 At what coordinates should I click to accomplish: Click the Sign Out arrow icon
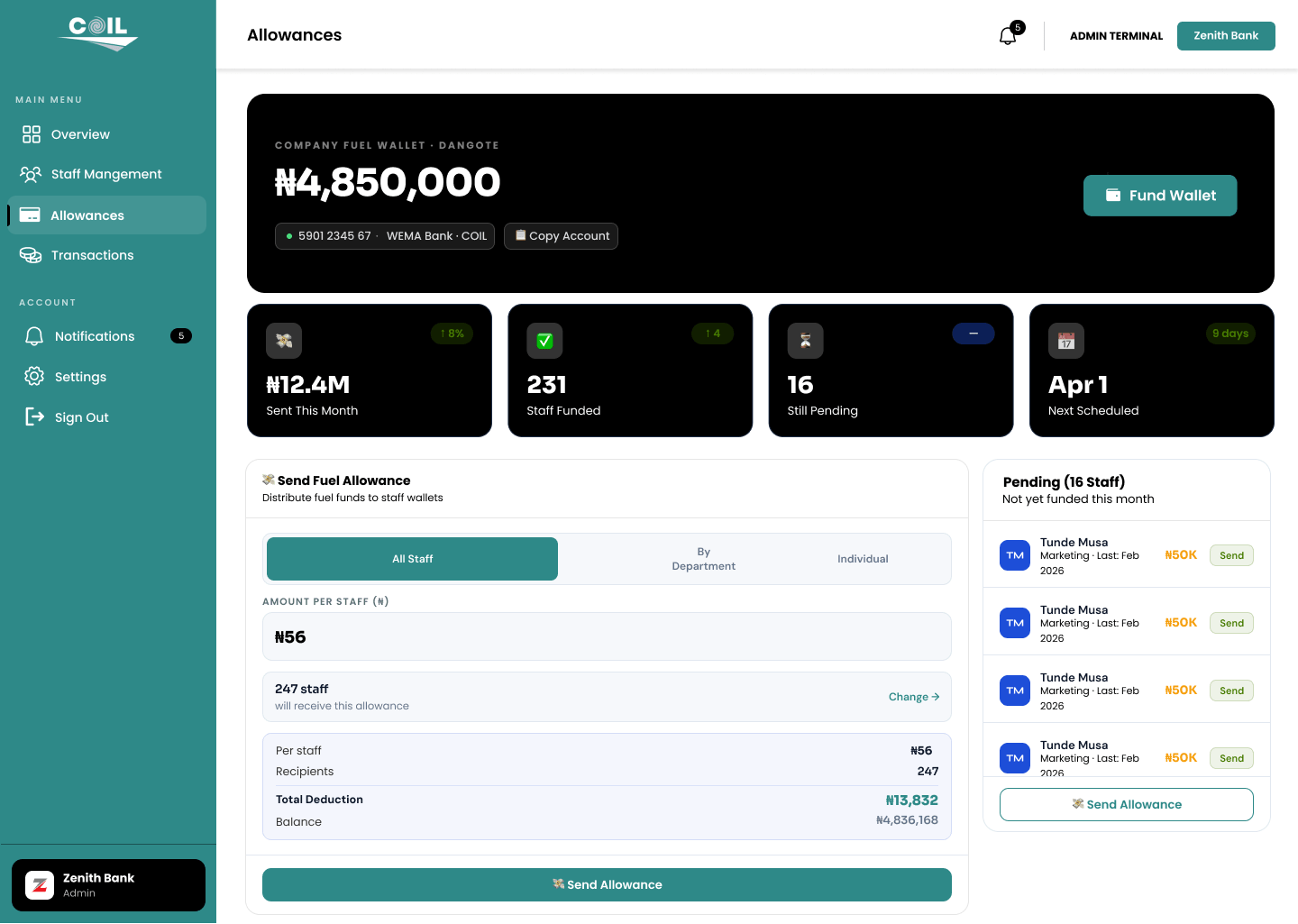(x=34, y=416)
